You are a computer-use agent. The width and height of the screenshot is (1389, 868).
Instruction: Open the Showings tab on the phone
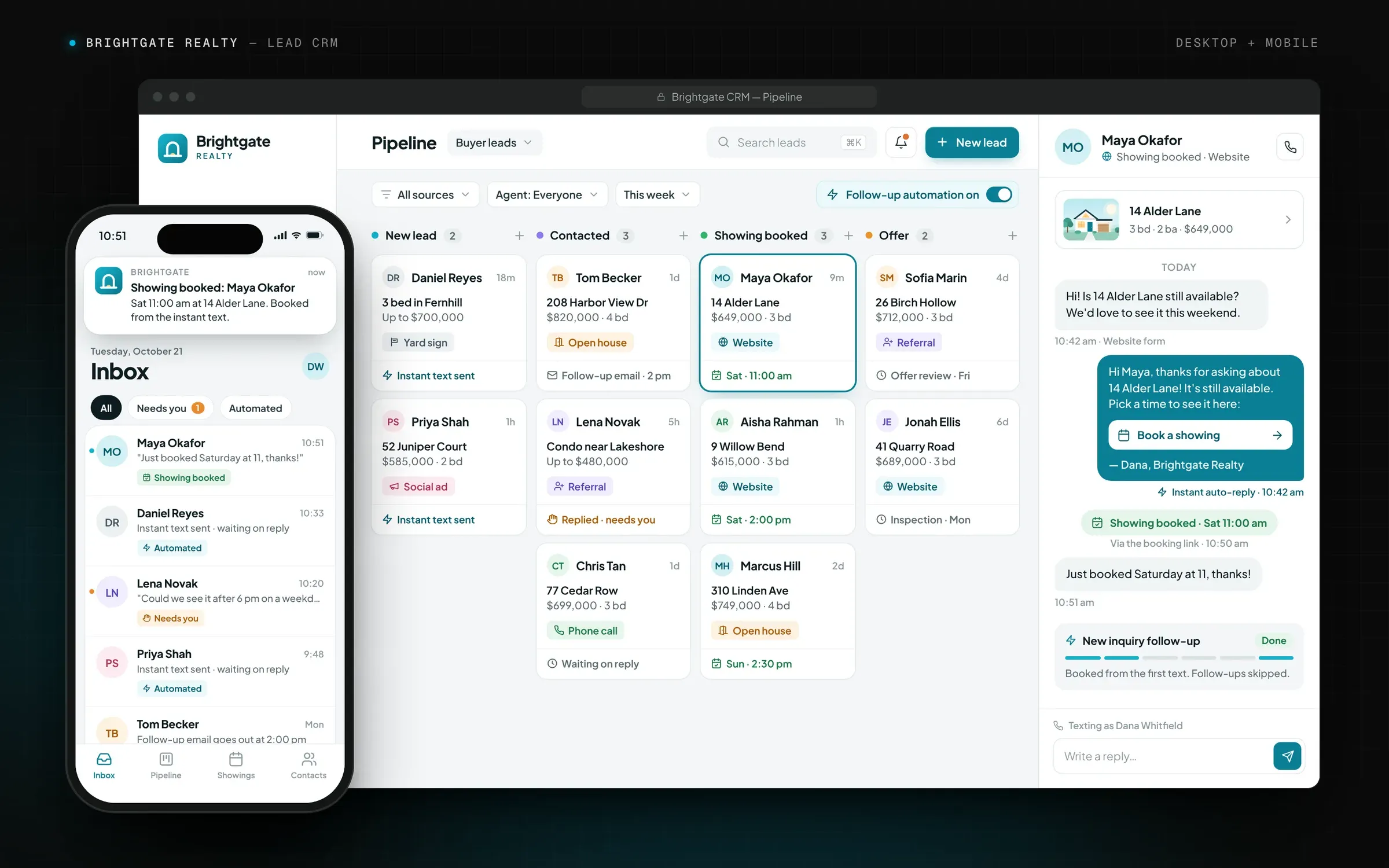coord(236,765)
